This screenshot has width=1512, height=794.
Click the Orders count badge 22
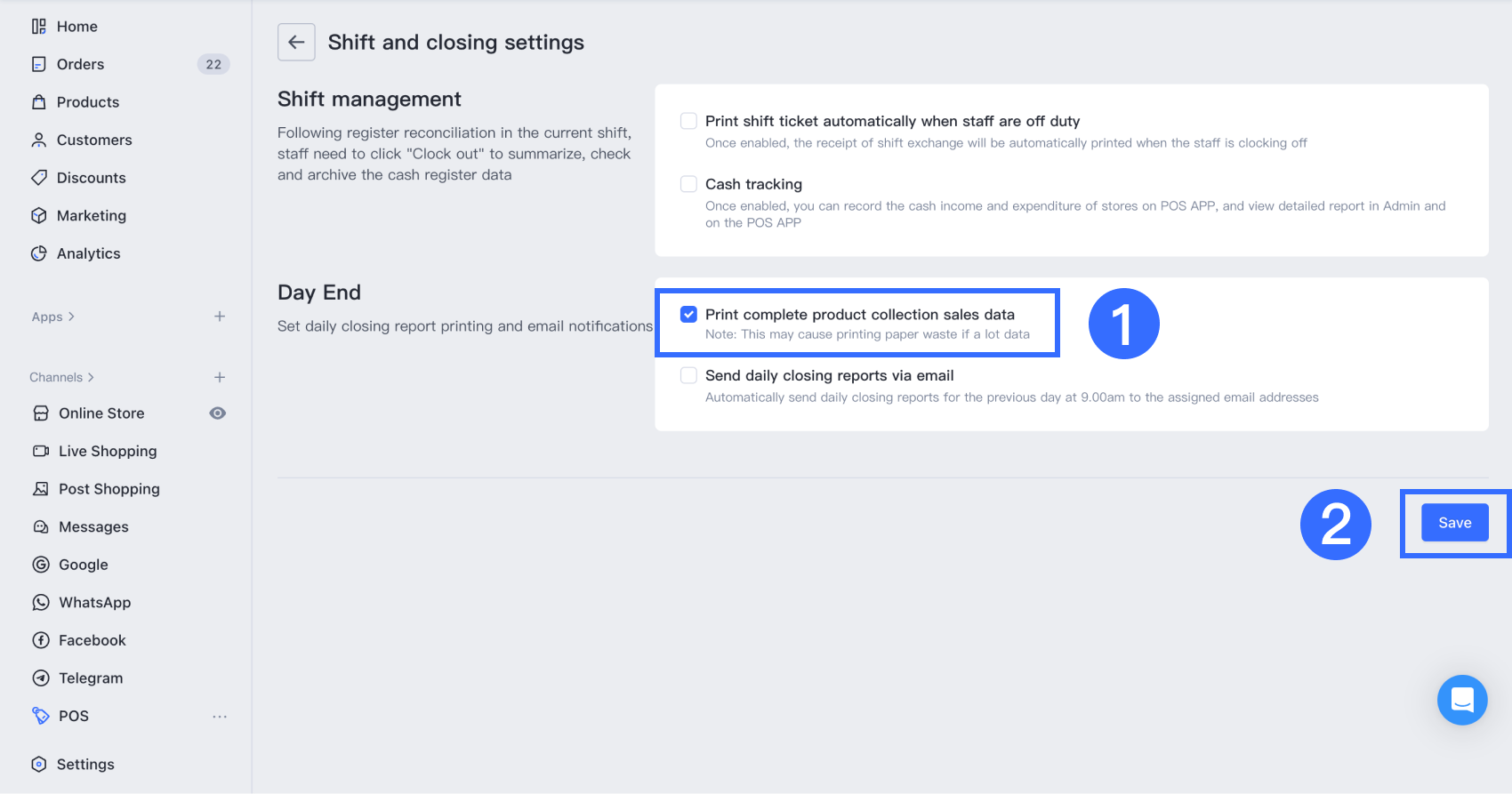click(x=213, y=64)
